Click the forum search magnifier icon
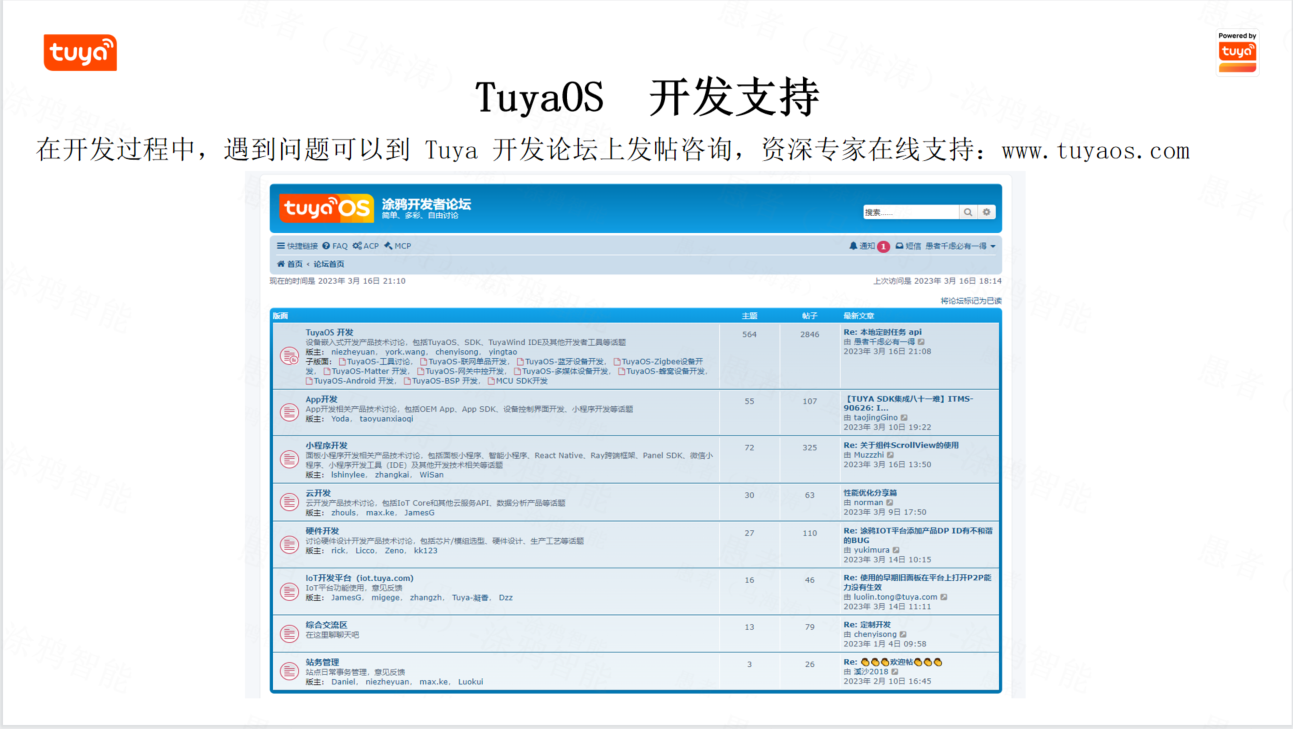Viewport: 1293px width, 729px height. click(x=968, y=212)
